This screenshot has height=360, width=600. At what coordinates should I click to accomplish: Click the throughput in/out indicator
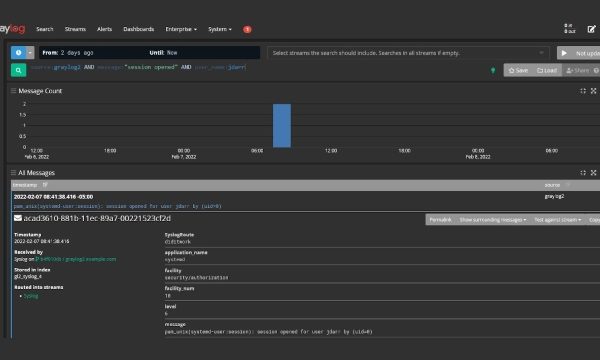click(570, 29)
